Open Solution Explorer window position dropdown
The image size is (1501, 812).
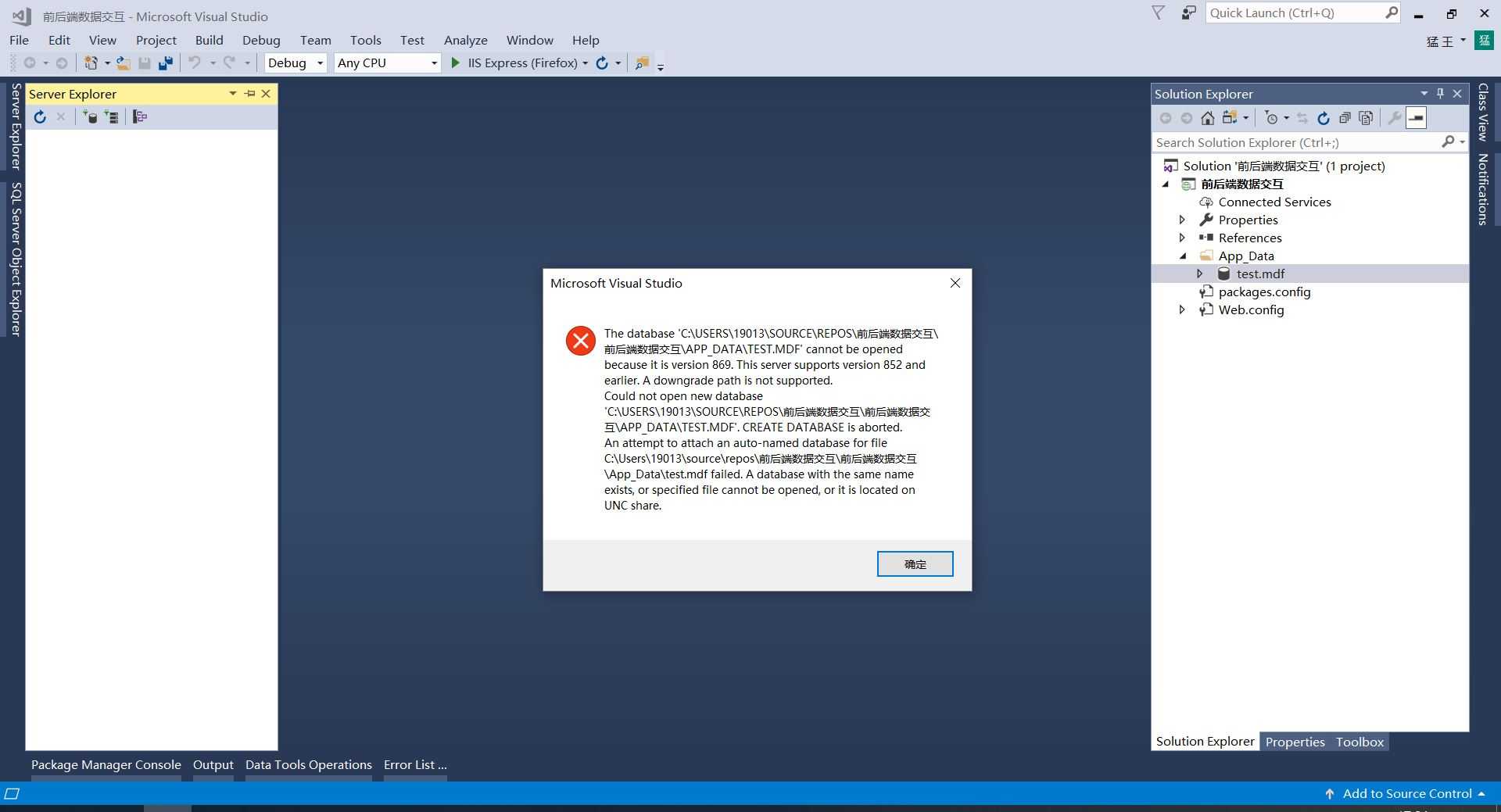(x=1424, y=94)
